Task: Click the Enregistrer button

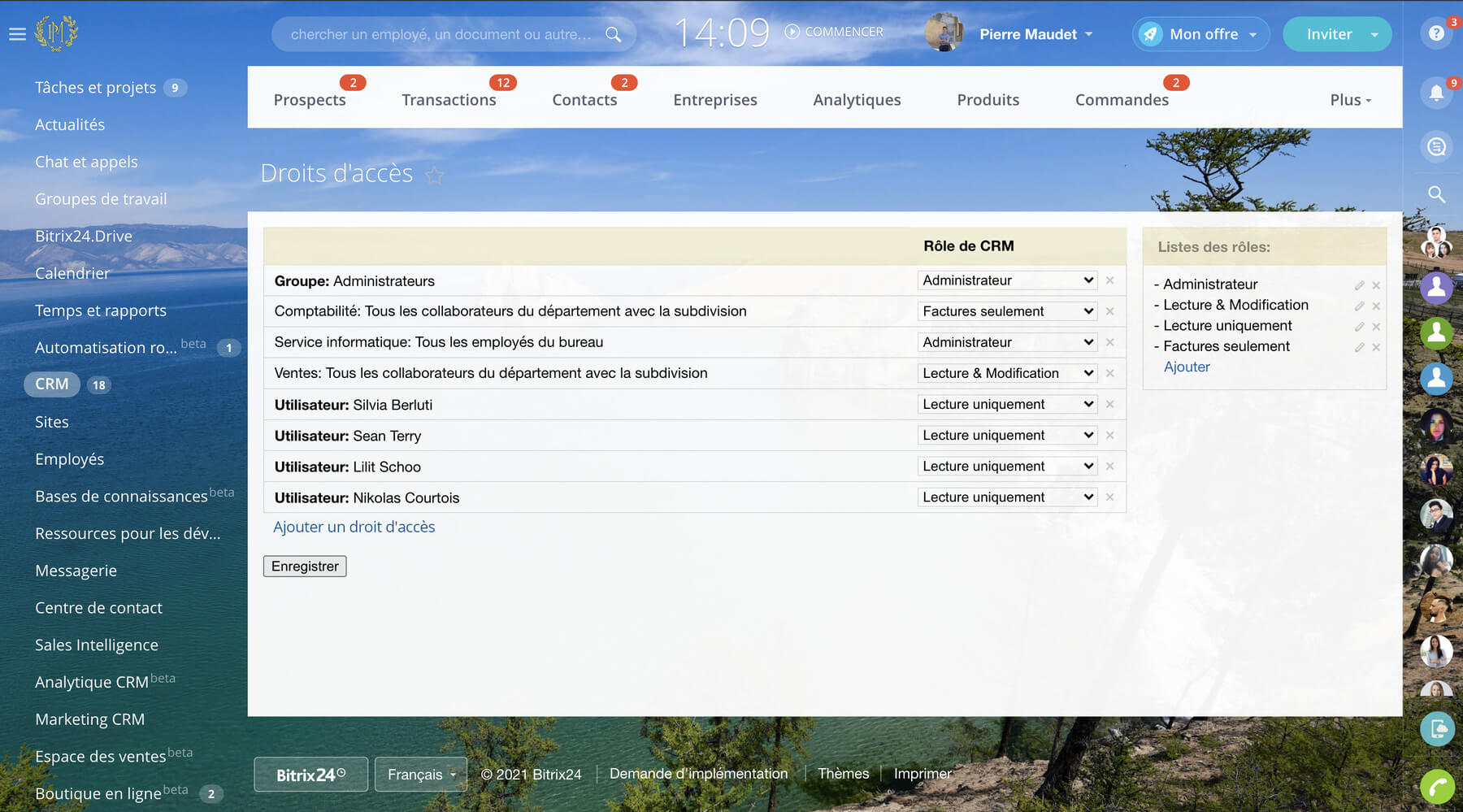Action: (305, 567)
